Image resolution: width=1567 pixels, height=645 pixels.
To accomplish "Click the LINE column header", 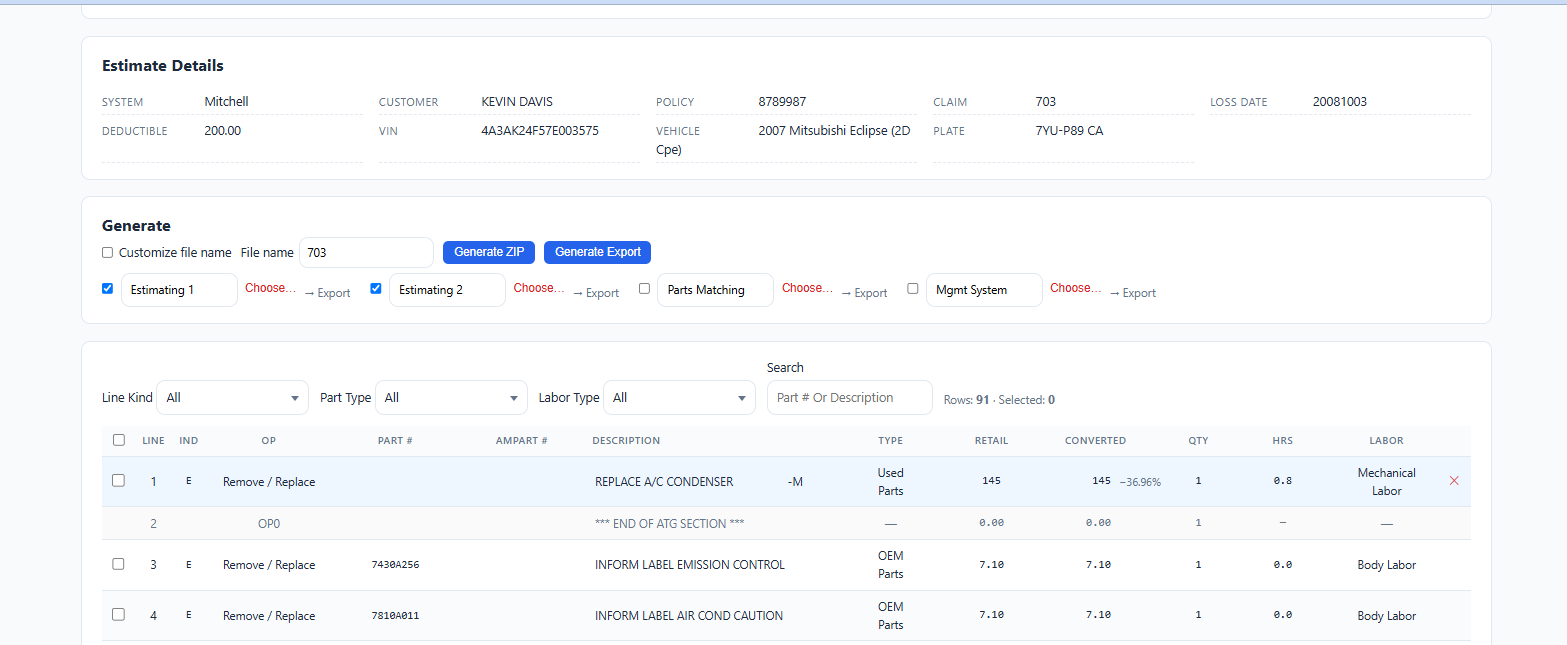I will tap(153, 441).
